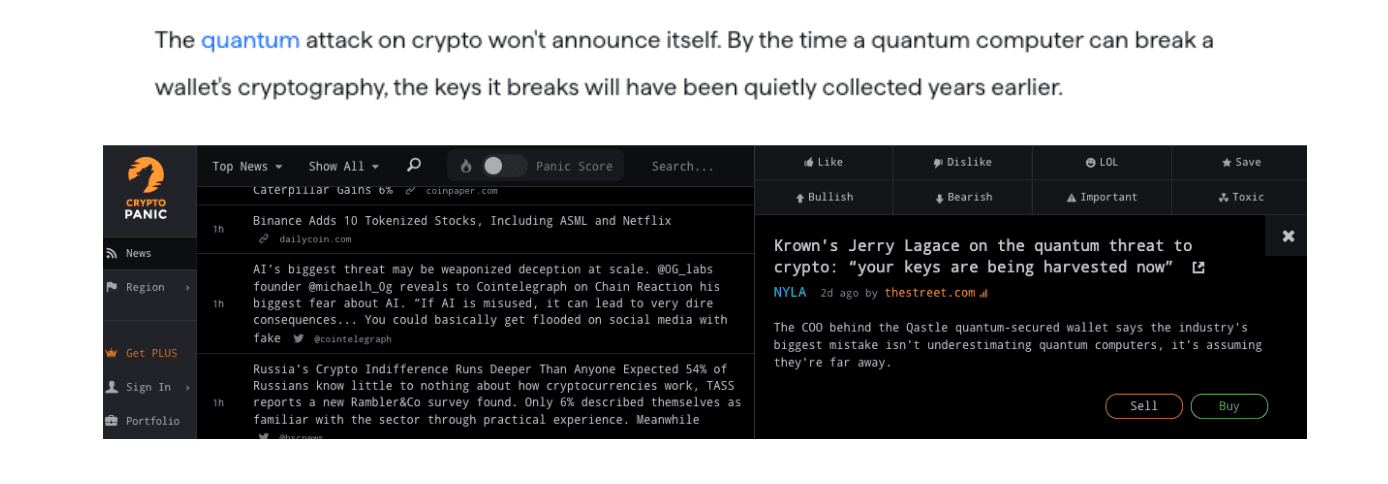Vote Bullish on the article
Viewport: 1388px width, 484px height.
point(823,197)
